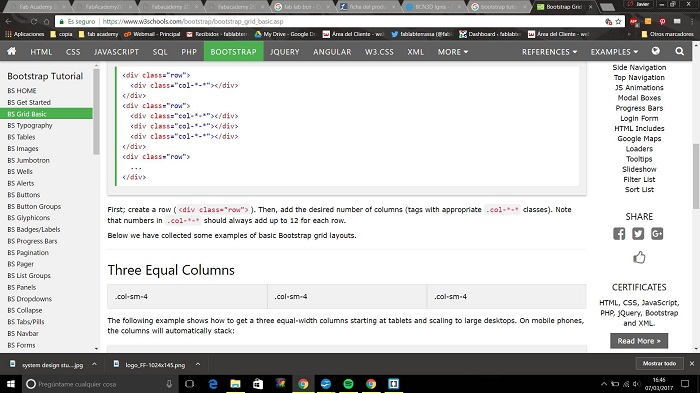700x393 pixels.
Task: Open Otros marcadores bookmarks folder
Action: (x=667, y=34)
